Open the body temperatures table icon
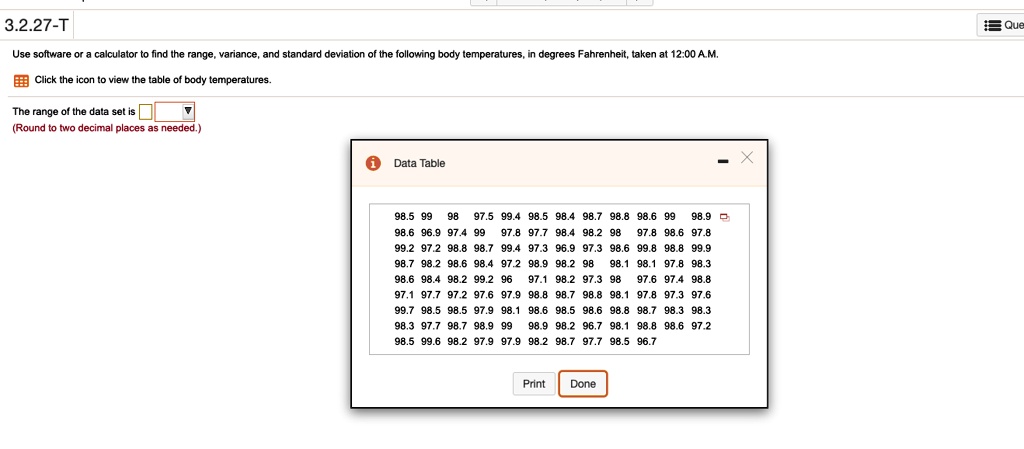Viewport: 1024px width, 449px height. (x=21, y=81)
